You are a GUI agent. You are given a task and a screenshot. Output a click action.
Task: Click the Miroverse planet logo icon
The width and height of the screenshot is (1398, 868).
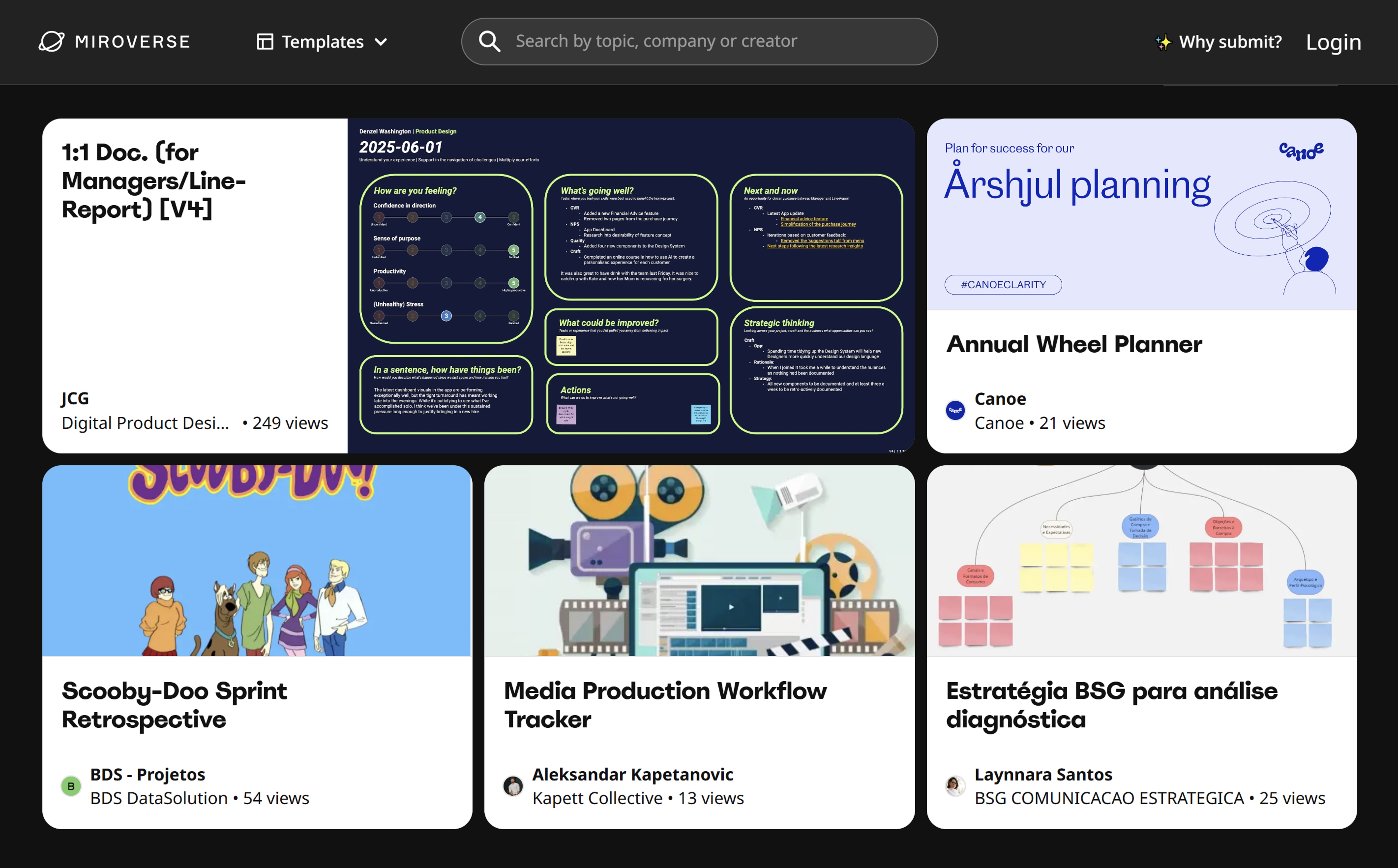click(52, 41)
